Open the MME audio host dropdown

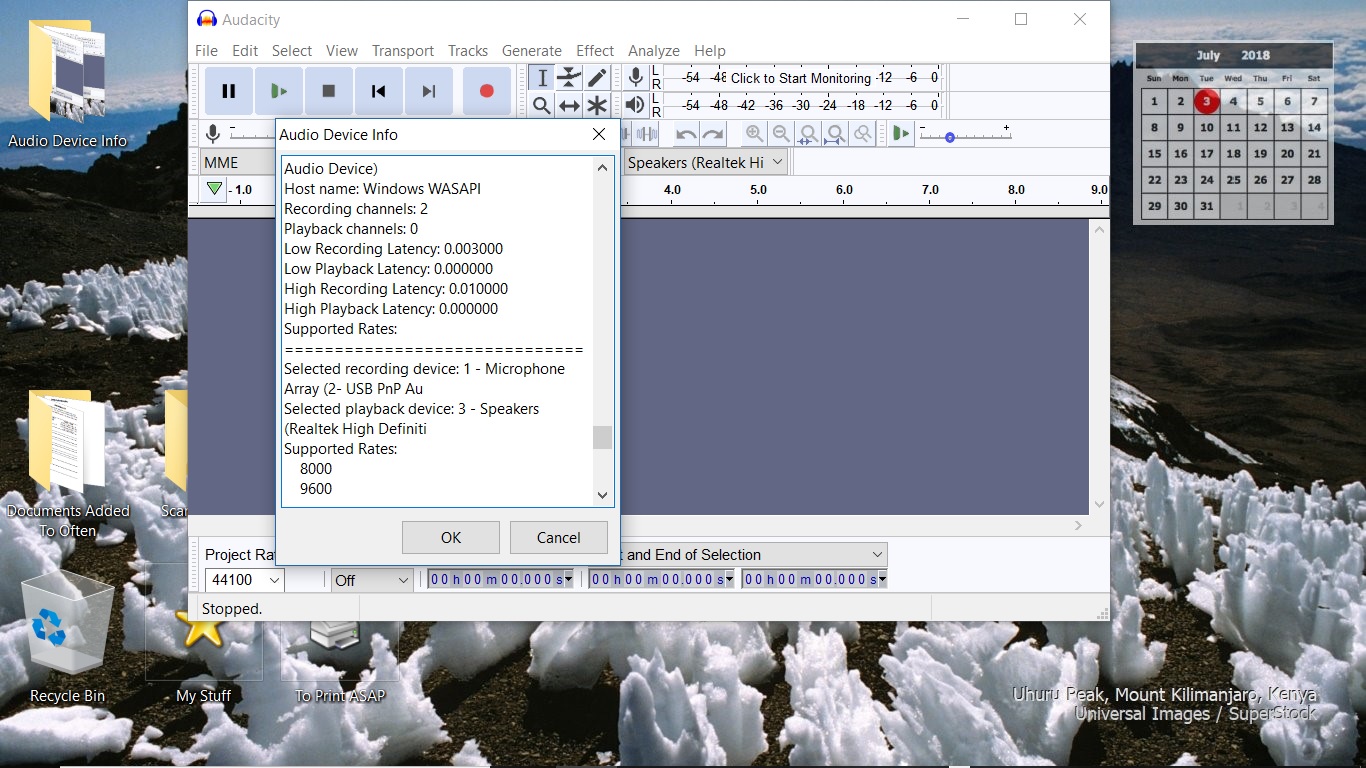click(x=238, y=162)
